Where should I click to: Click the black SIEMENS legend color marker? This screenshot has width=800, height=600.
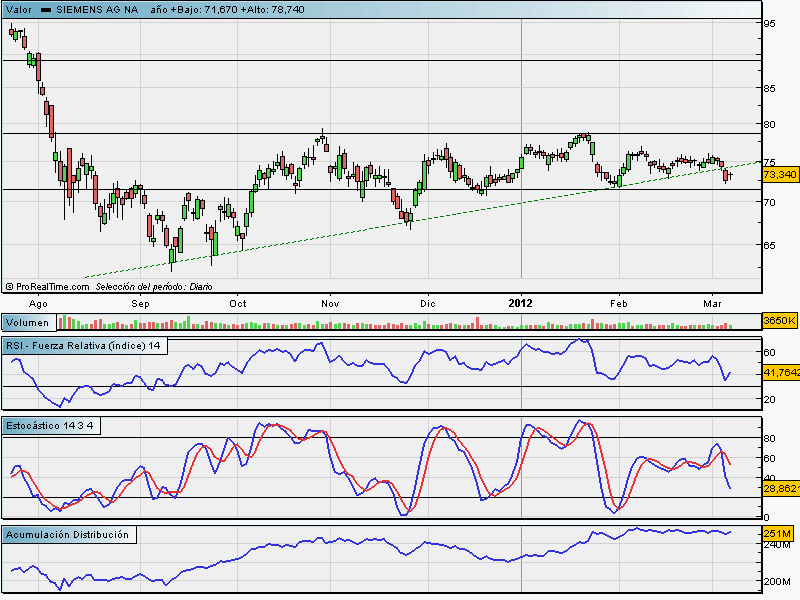coord(45,10)
